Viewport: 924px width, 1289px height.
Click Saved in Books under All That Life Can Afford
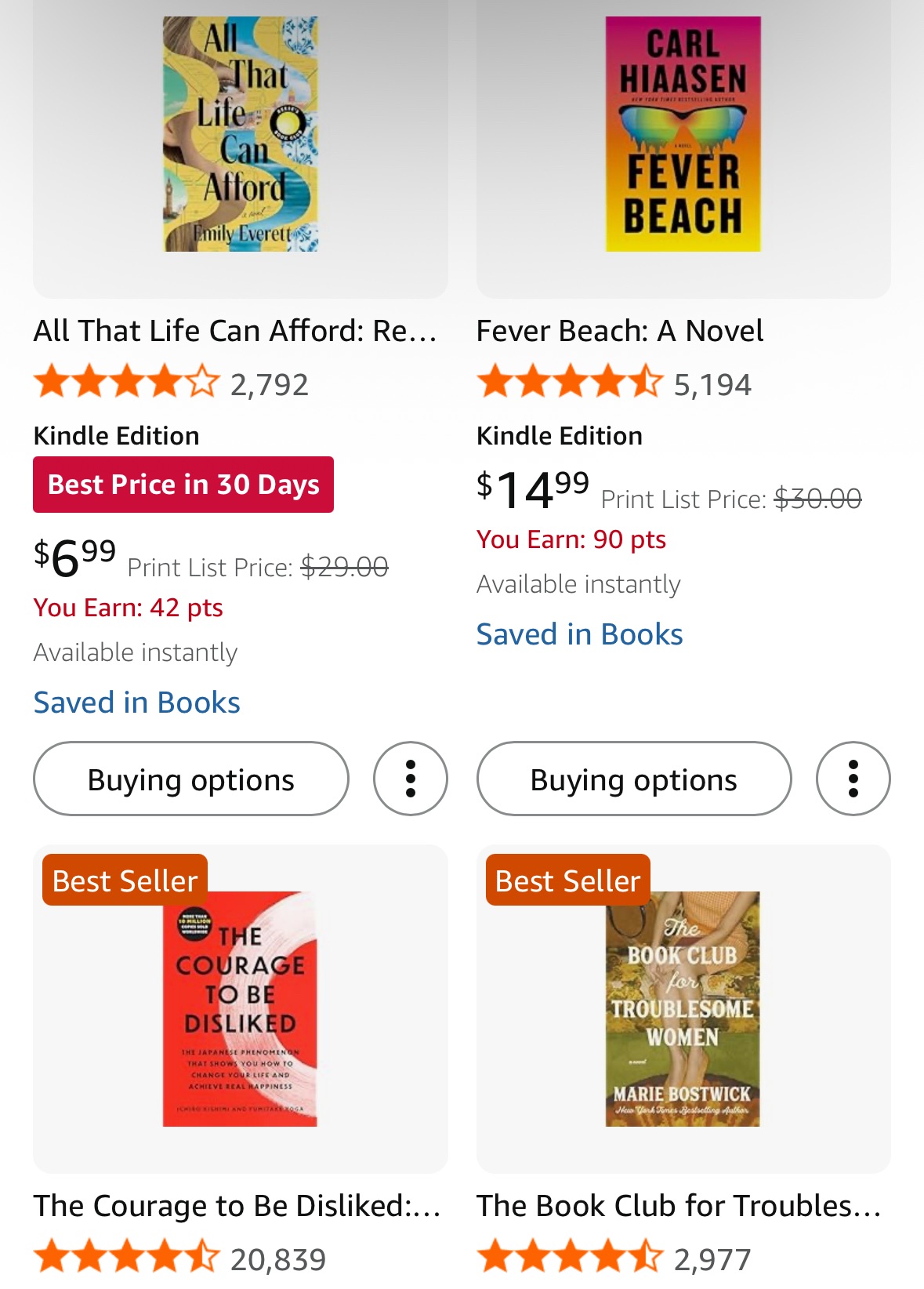click(x=136, y=703)
